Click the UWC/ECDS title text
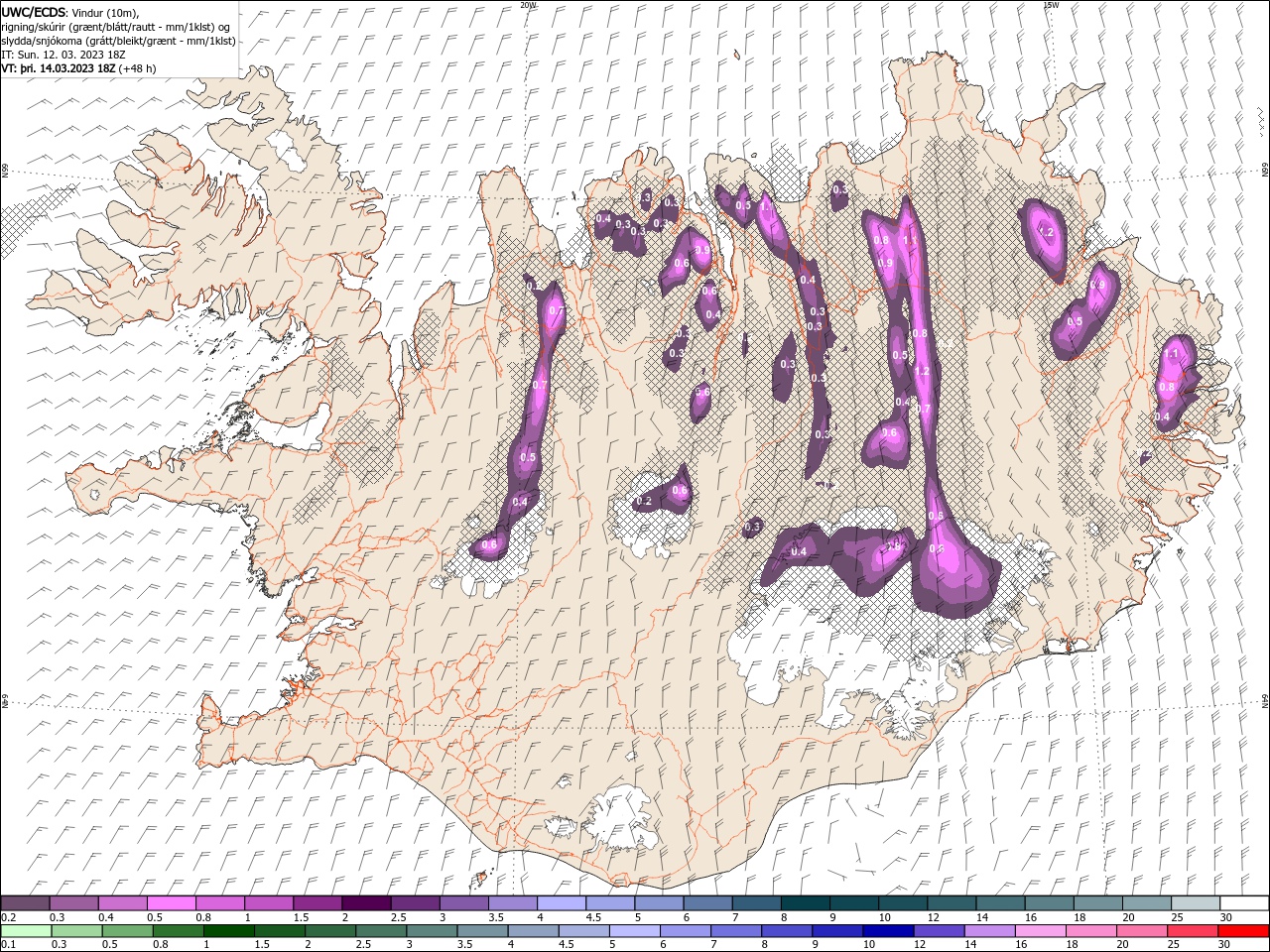 click(34, 11)
